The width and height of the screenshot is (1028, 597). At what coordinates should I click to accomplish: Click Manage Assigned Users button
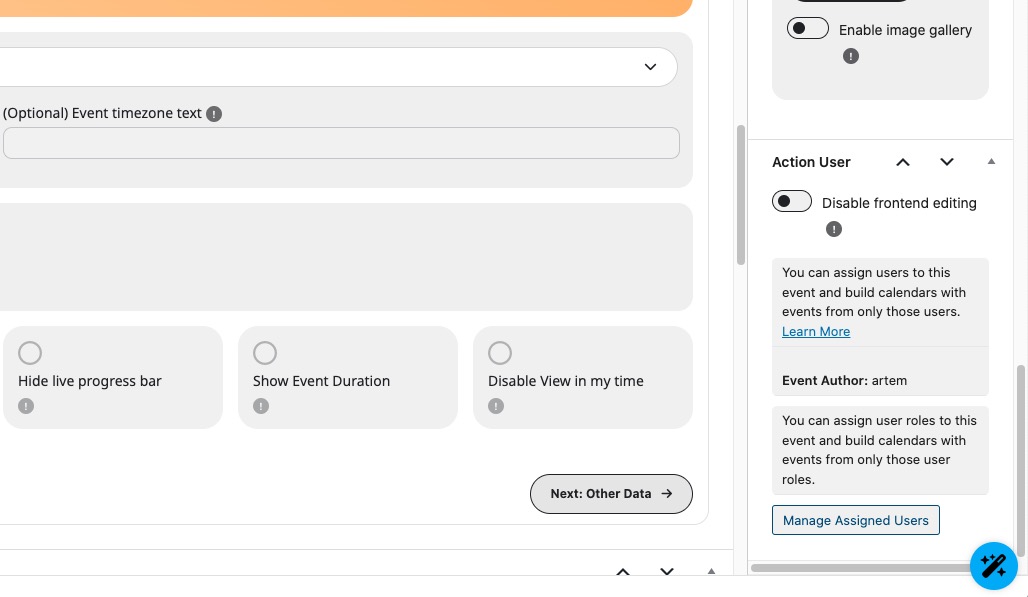(856, 520)
